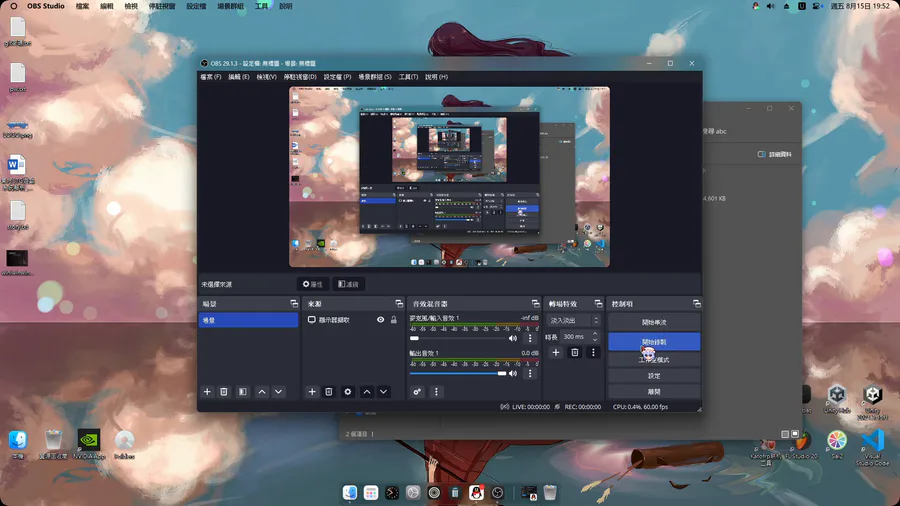The height and width of the screenshot is (506, 900).
Task: Remove the selected scene with the trash icon
Action: 224,391
